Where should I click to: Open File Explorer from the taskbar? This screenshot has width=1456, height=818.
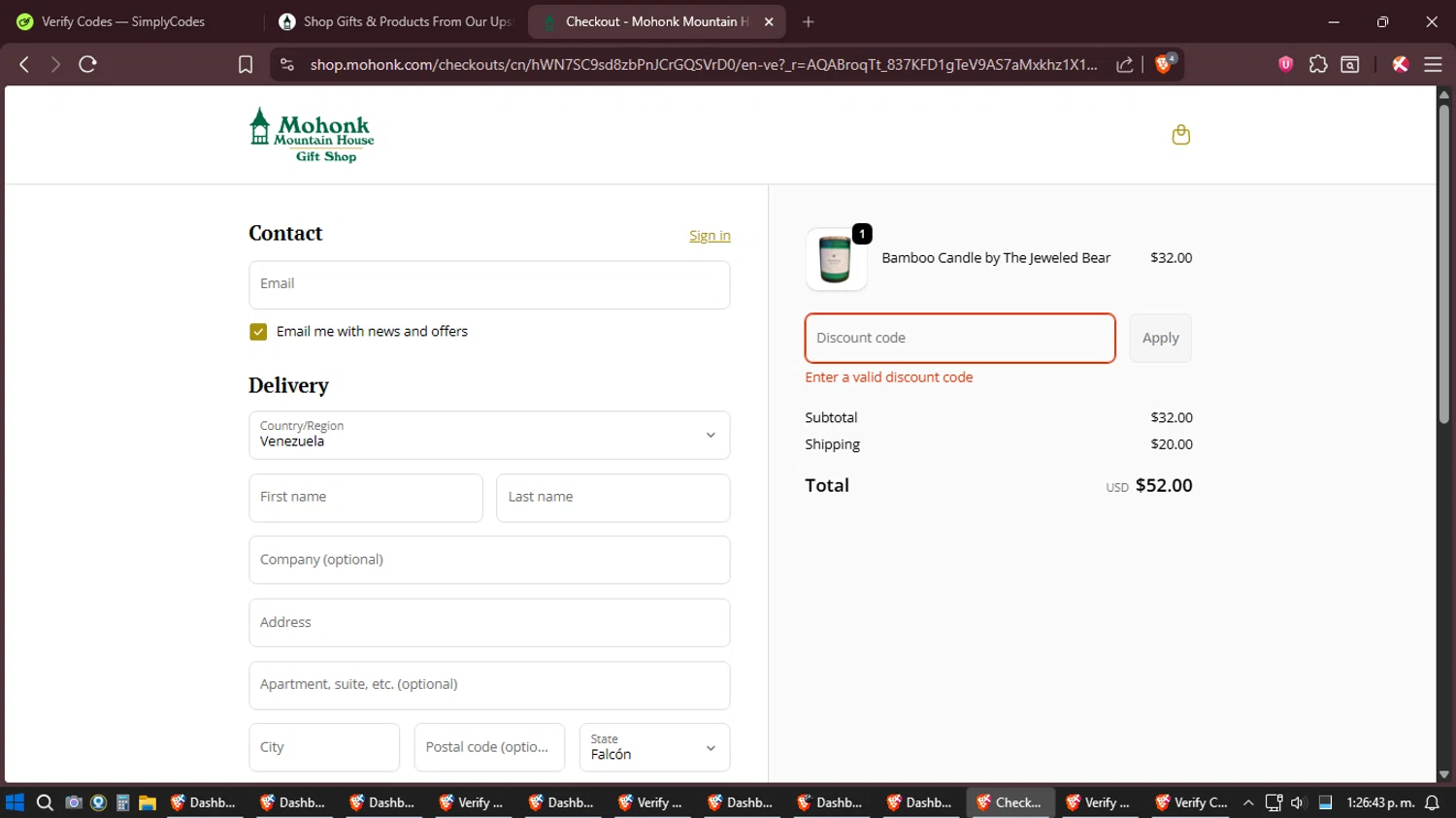pyautogui.click(x=148, y=802)
